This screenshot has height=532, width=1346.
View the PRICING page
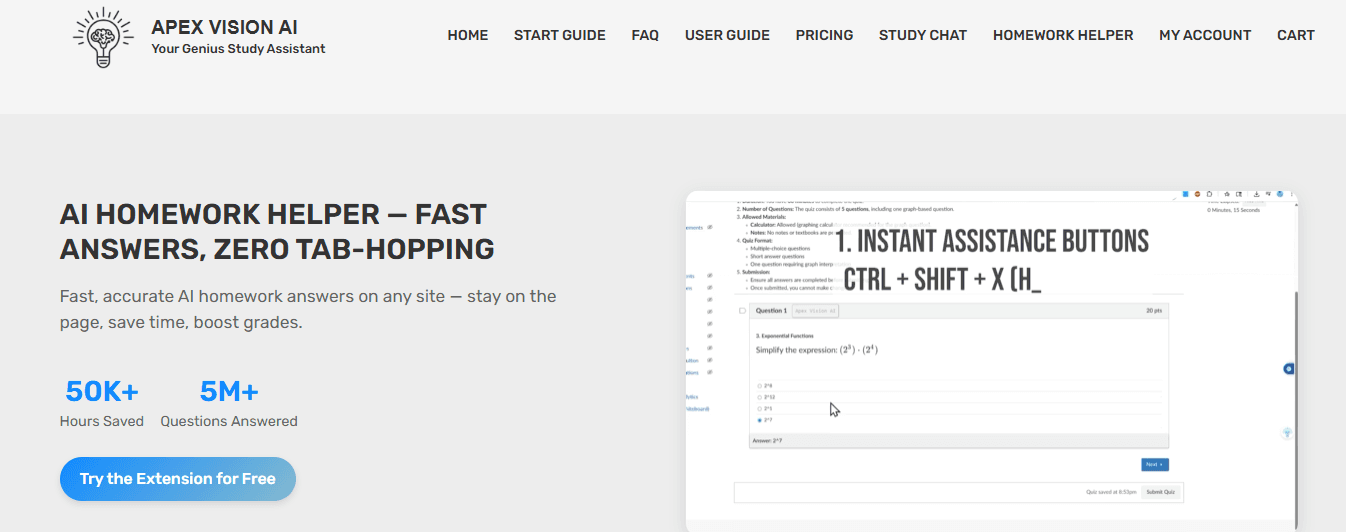coord(824,35)
